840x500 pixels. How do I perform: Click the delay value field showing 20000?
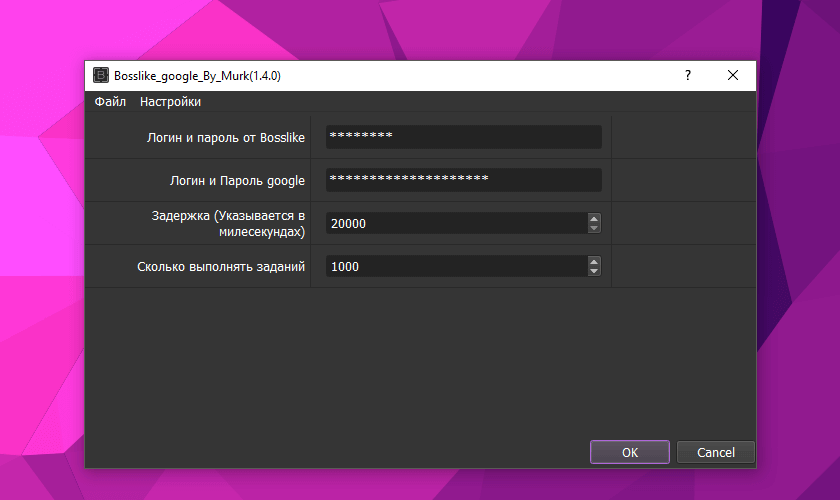click(x=456, y=223)
